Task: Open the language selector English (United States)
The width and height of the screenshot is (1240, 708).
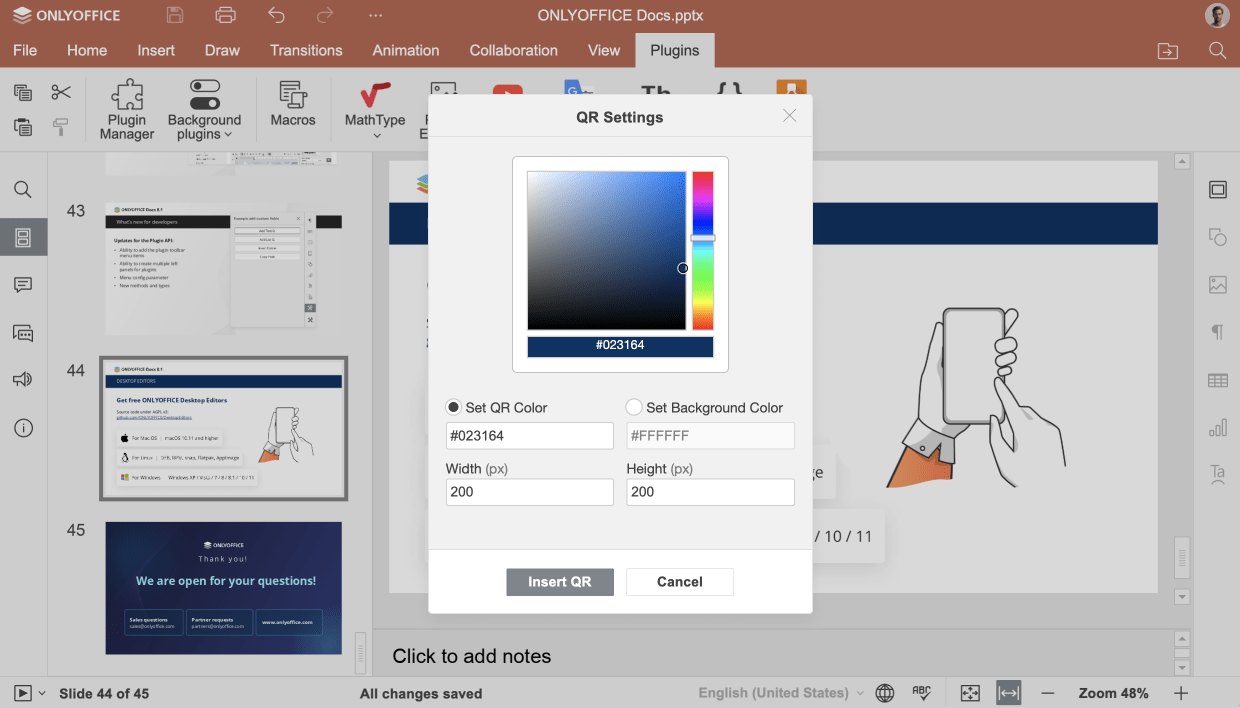Action: pyautogui.click(x=780, y=693)
